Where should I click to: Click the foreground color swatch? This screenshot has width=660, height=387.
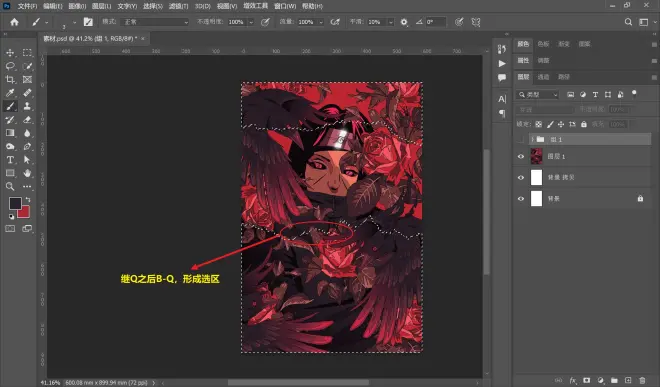(15, 203)
